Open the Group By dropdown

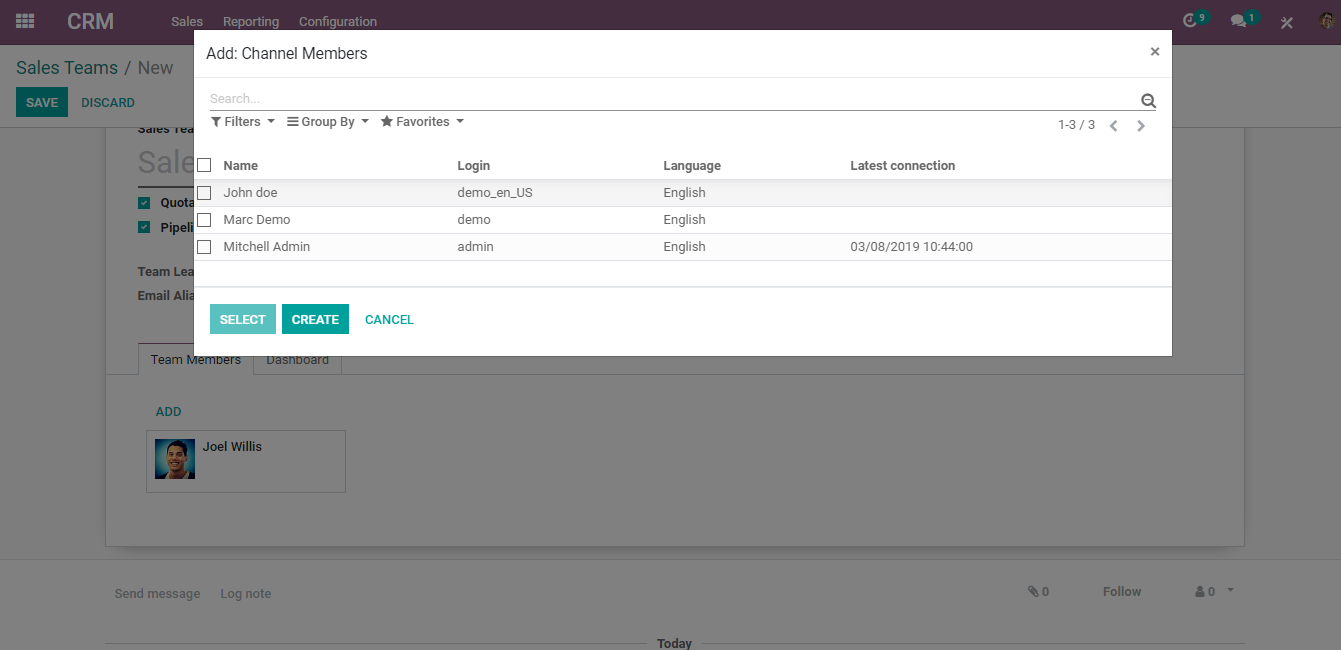(328, 122)
